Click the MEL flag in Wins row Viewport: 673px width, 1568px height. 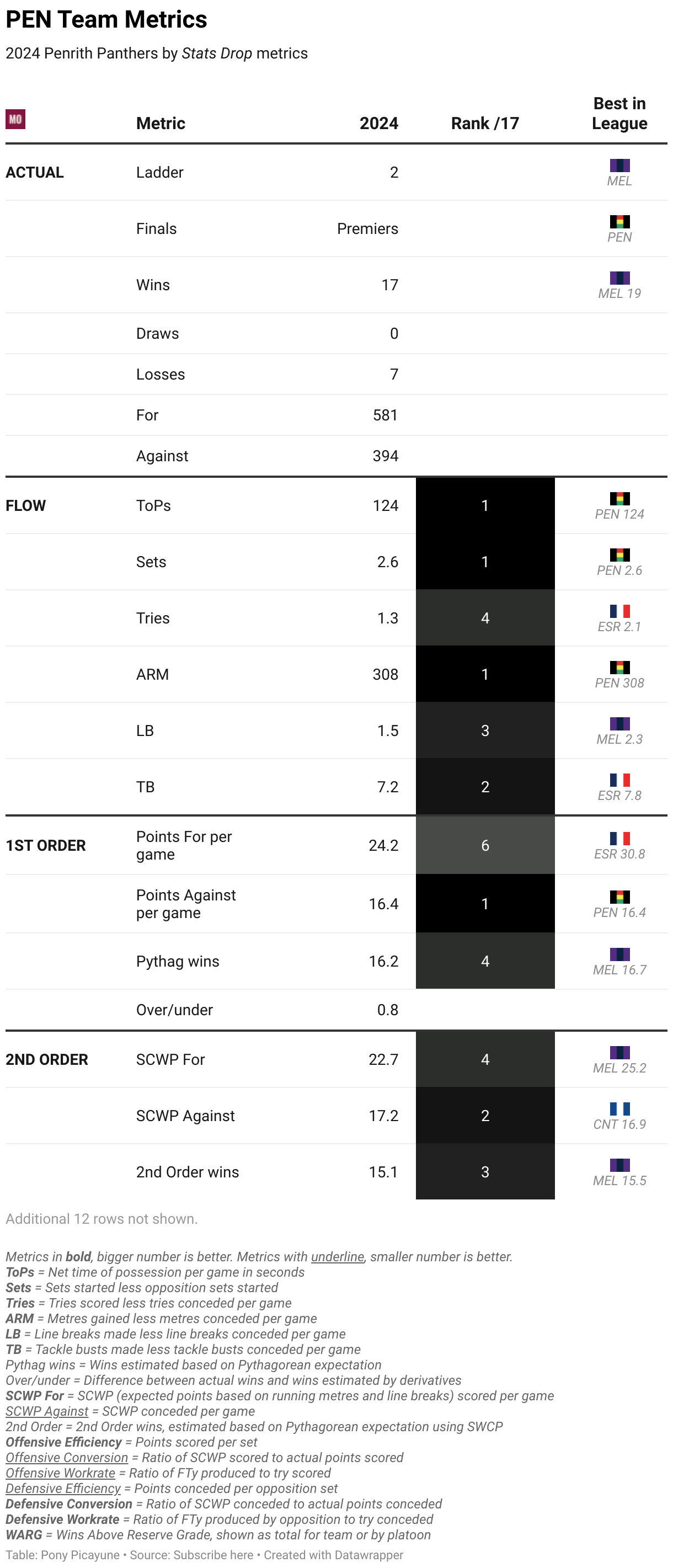(619, 278)
